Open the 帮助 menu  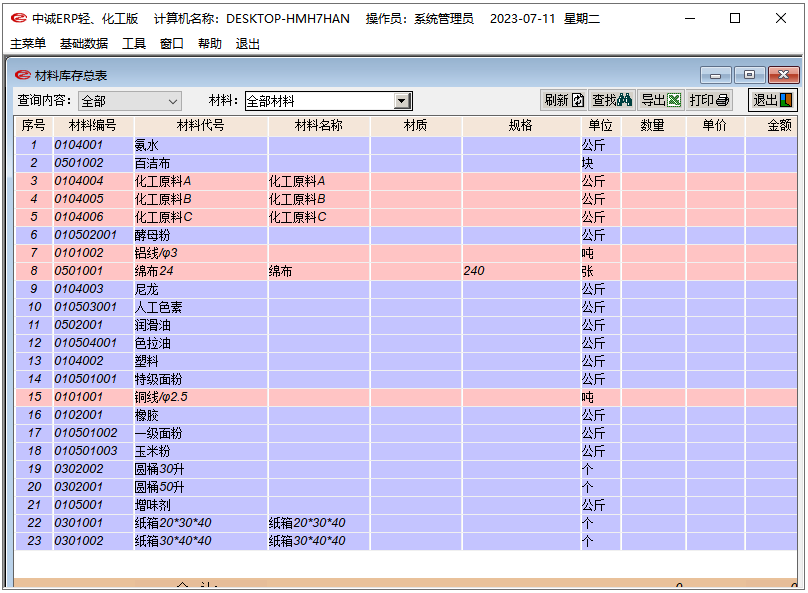point(210,44)
